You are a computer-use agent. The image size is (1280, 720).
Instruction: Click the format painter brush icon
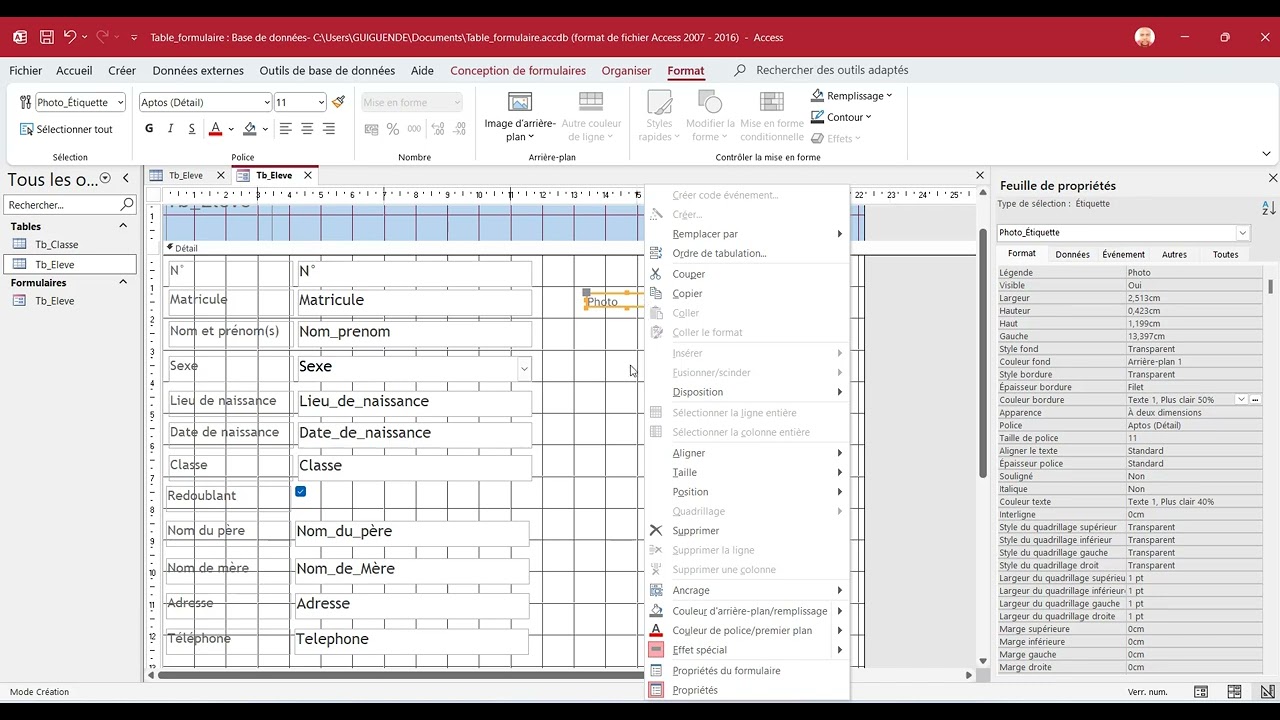click(x=339, y=102)
